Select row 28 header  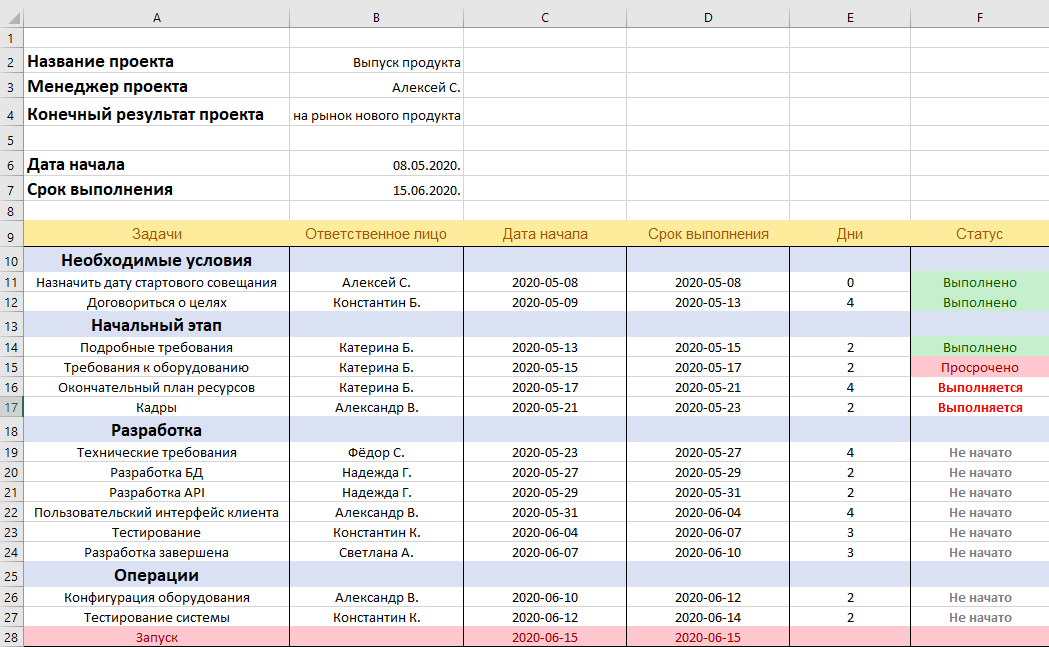11,637
